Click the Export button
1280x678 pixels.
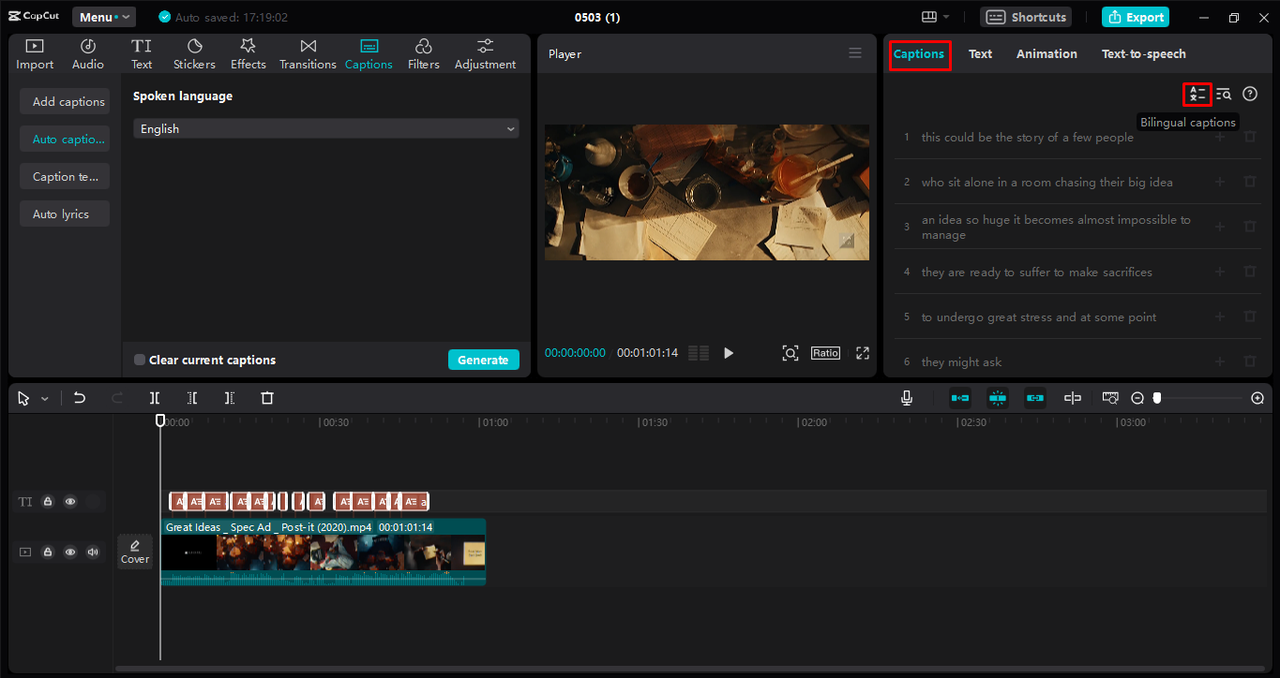point(1135,17)
